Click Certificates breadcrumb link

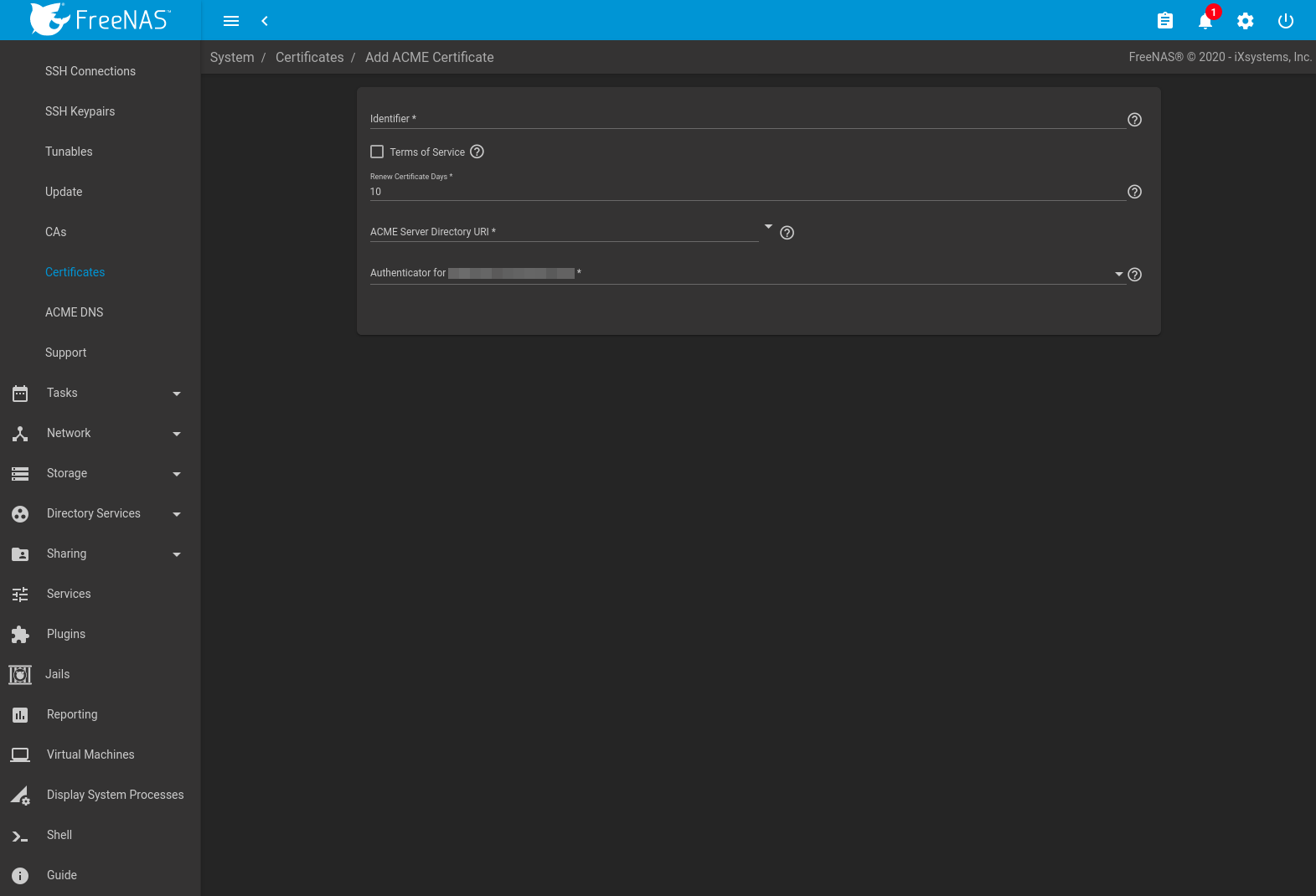pyautogui.click(x=309, y=57)
